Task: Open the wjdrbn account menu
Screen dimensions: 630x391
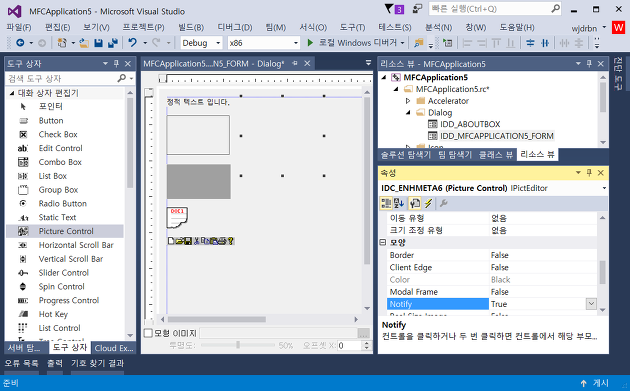Action: 589,28
